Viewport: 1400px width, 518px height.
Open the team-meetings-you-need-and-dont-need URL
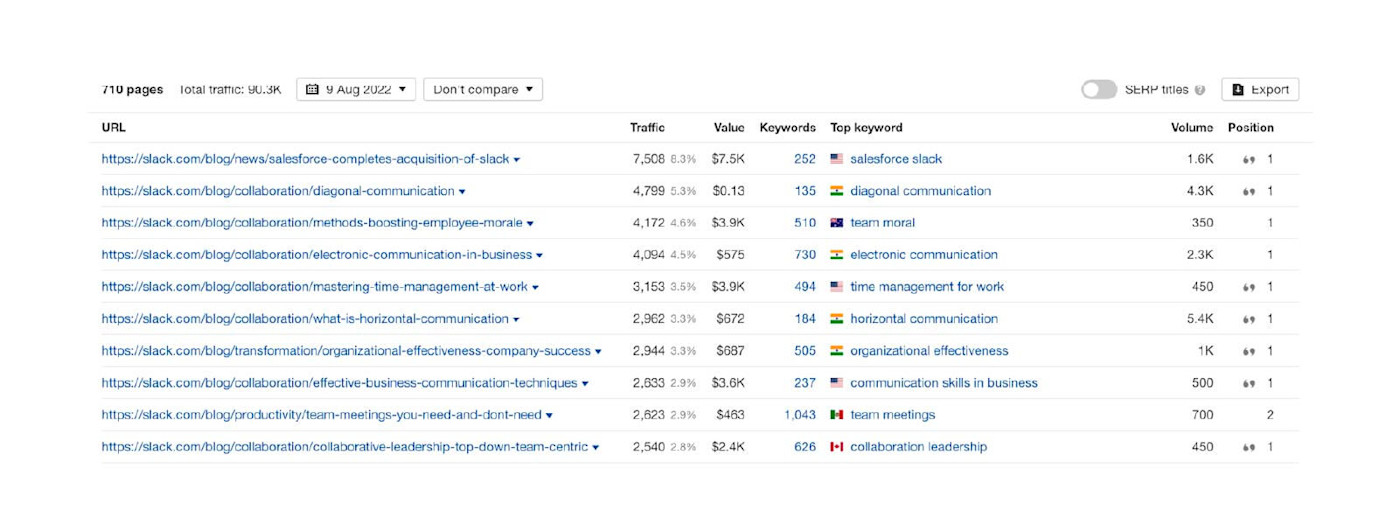pos(321,415)
